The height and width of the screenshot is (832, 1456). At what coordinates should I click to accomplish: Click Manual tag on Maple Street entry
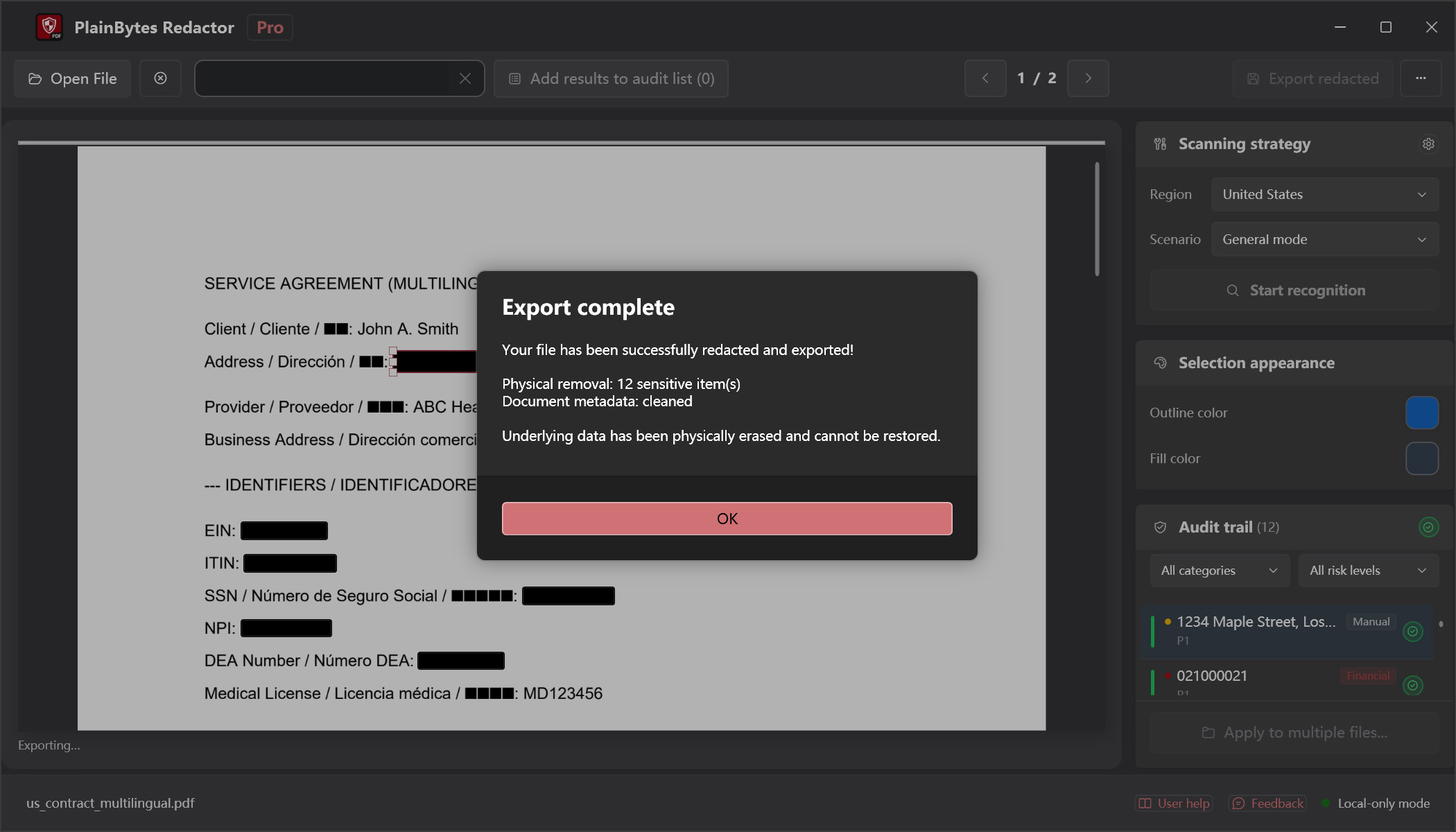point(1371,621)
